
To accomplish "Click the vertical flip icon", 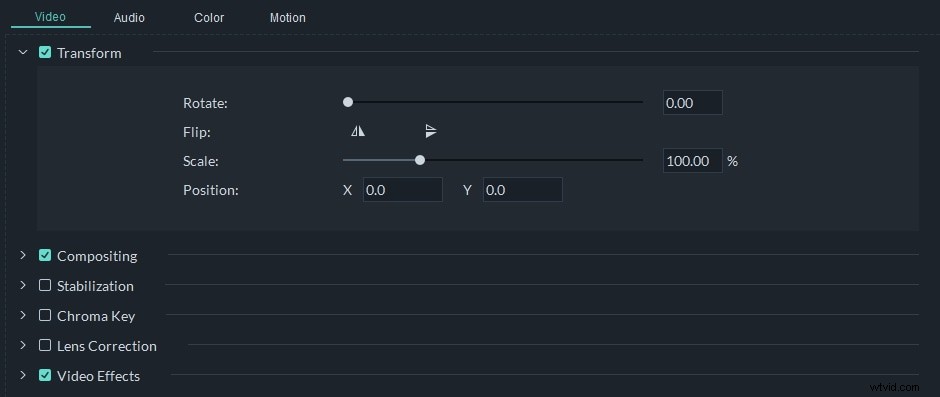I will [x=431, y=131].
